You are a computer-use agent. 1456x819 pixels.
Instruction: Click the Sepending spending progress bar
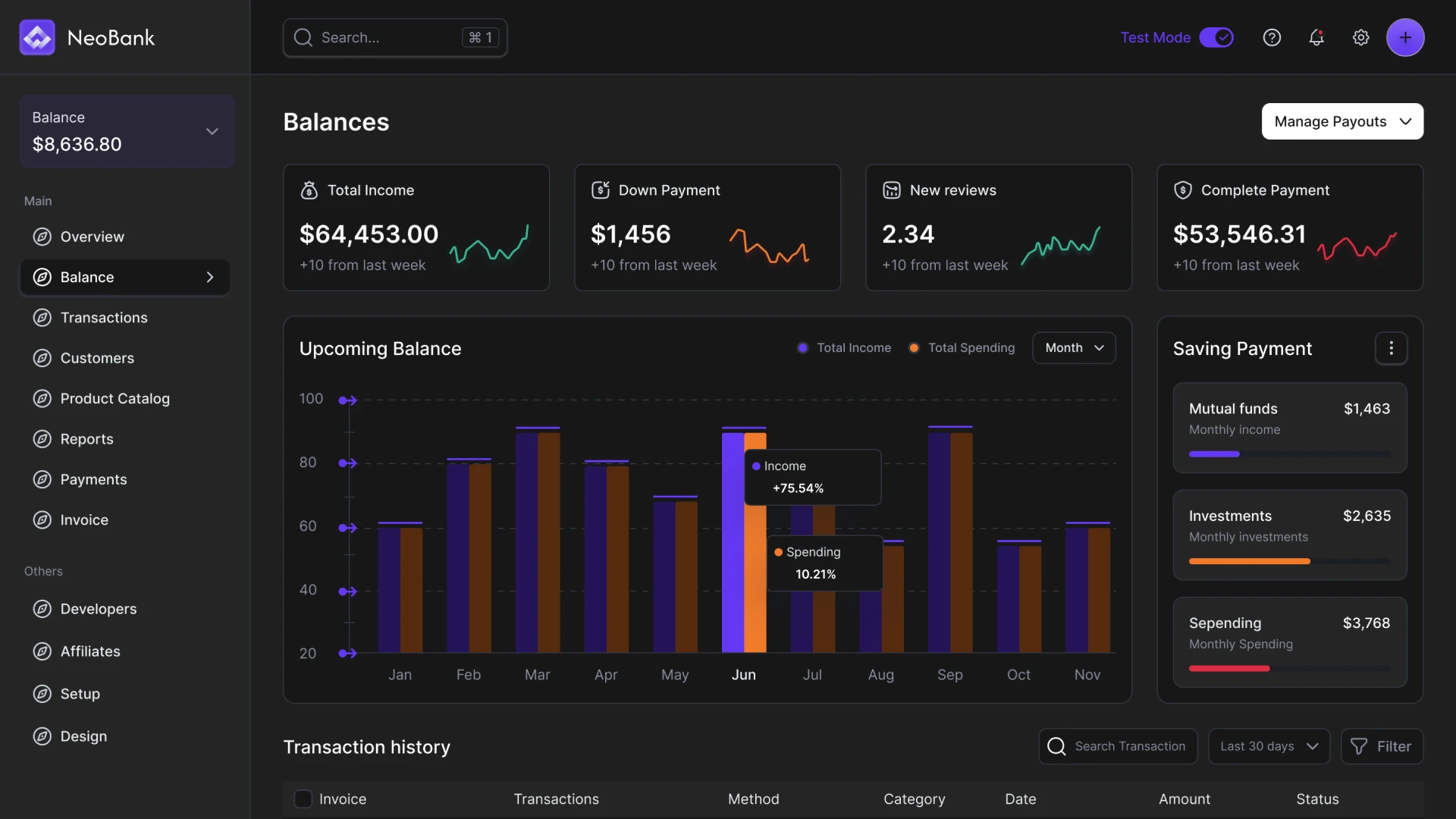[x=1288, y=668]
